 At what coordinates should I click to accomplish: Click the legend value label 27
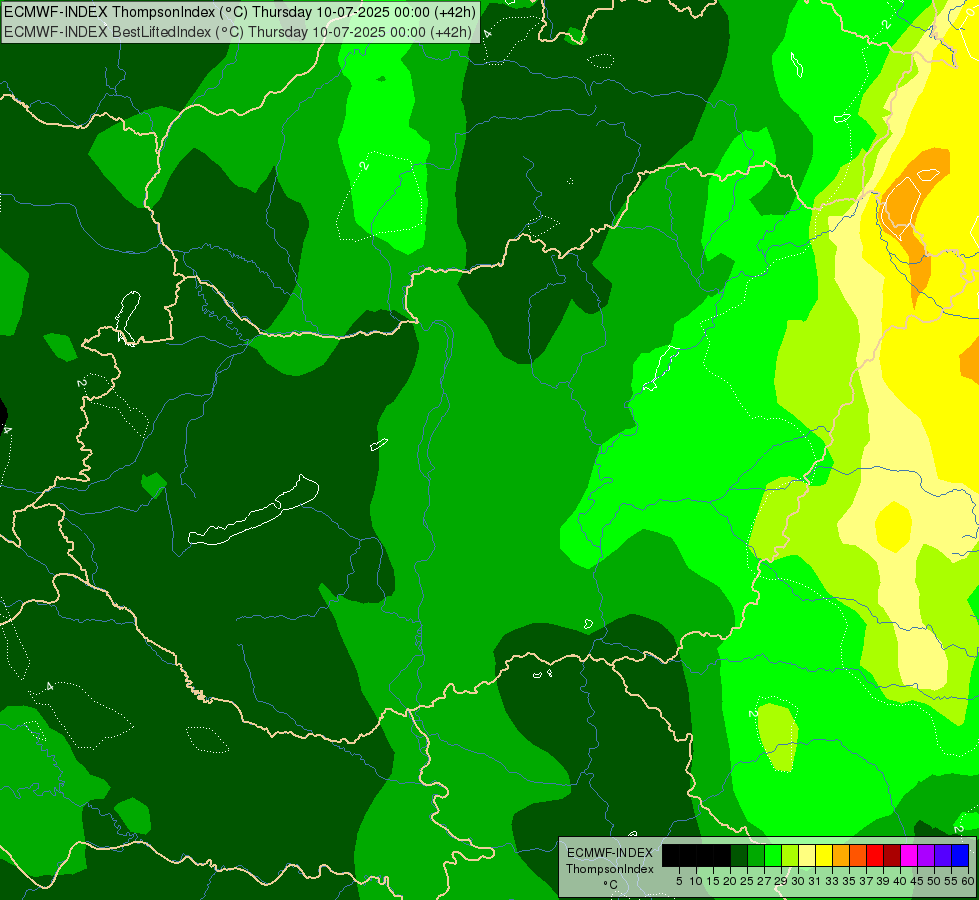coord(764,881)
